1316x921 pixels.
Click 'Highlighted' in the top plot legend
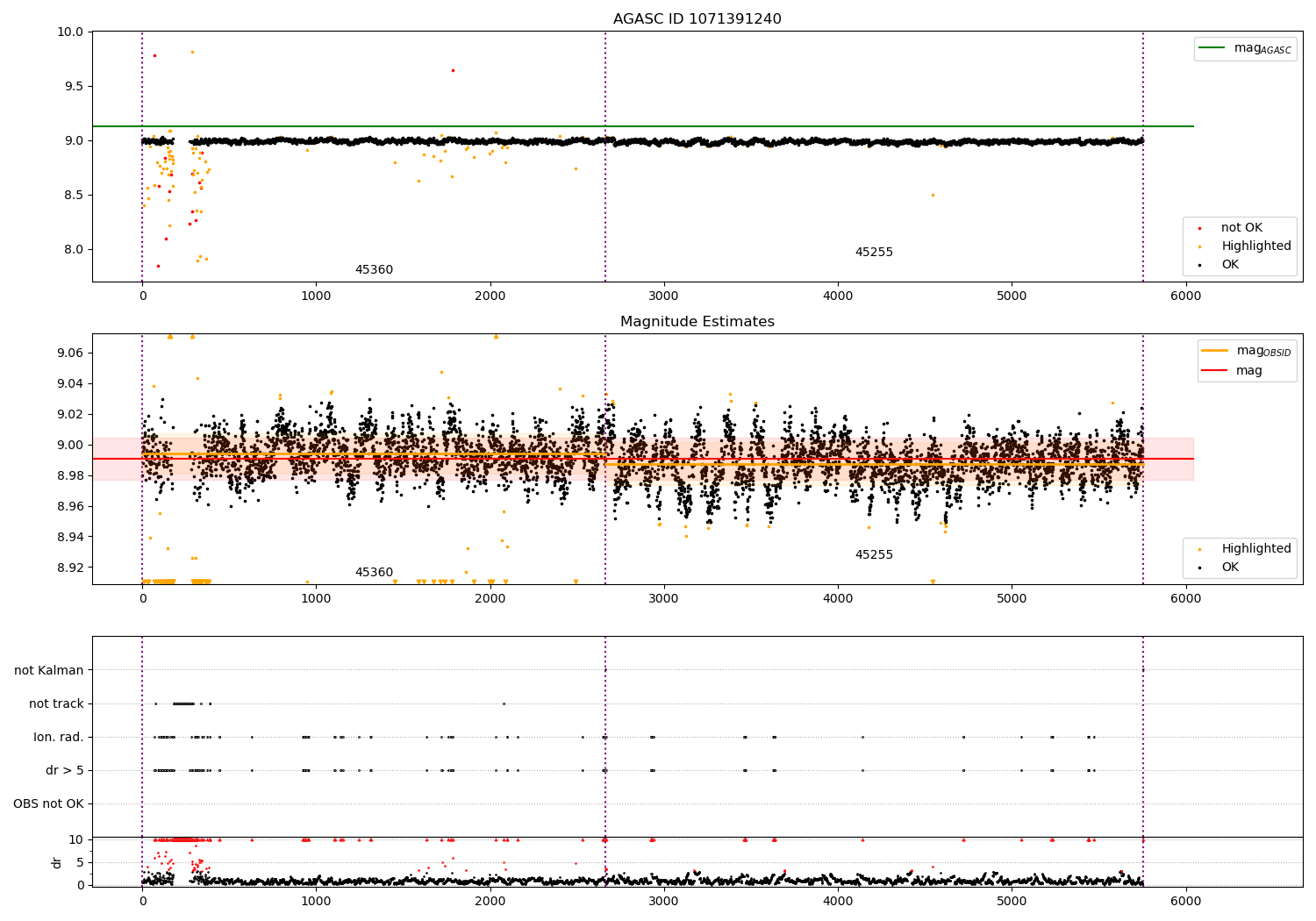pos(1256,246)
